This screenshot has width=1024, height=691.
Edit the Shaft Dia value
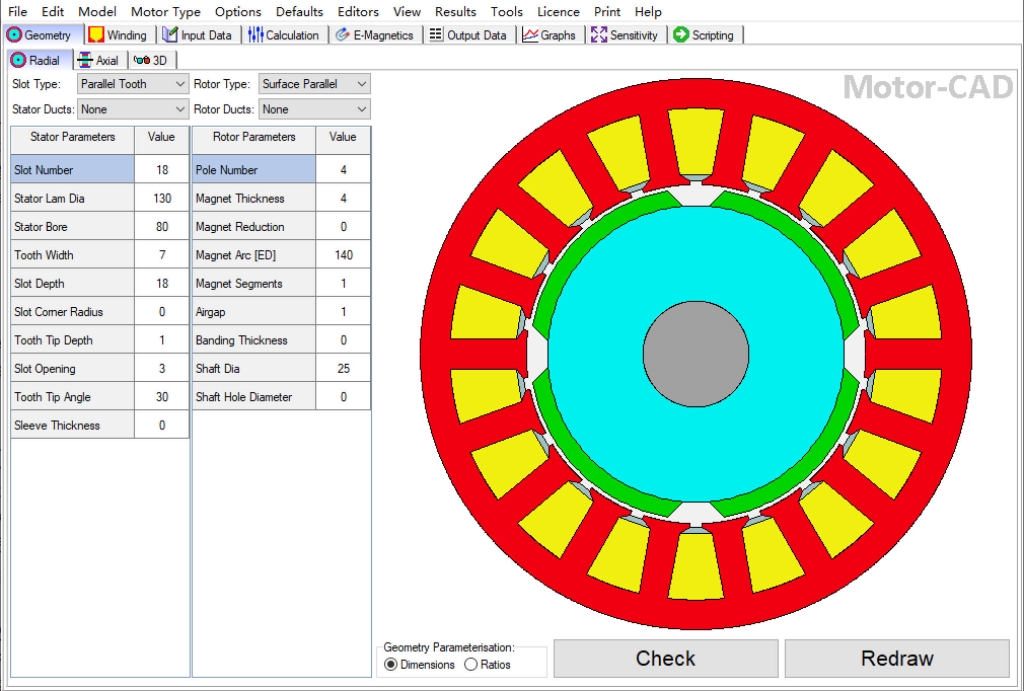(x=344, y=368)
